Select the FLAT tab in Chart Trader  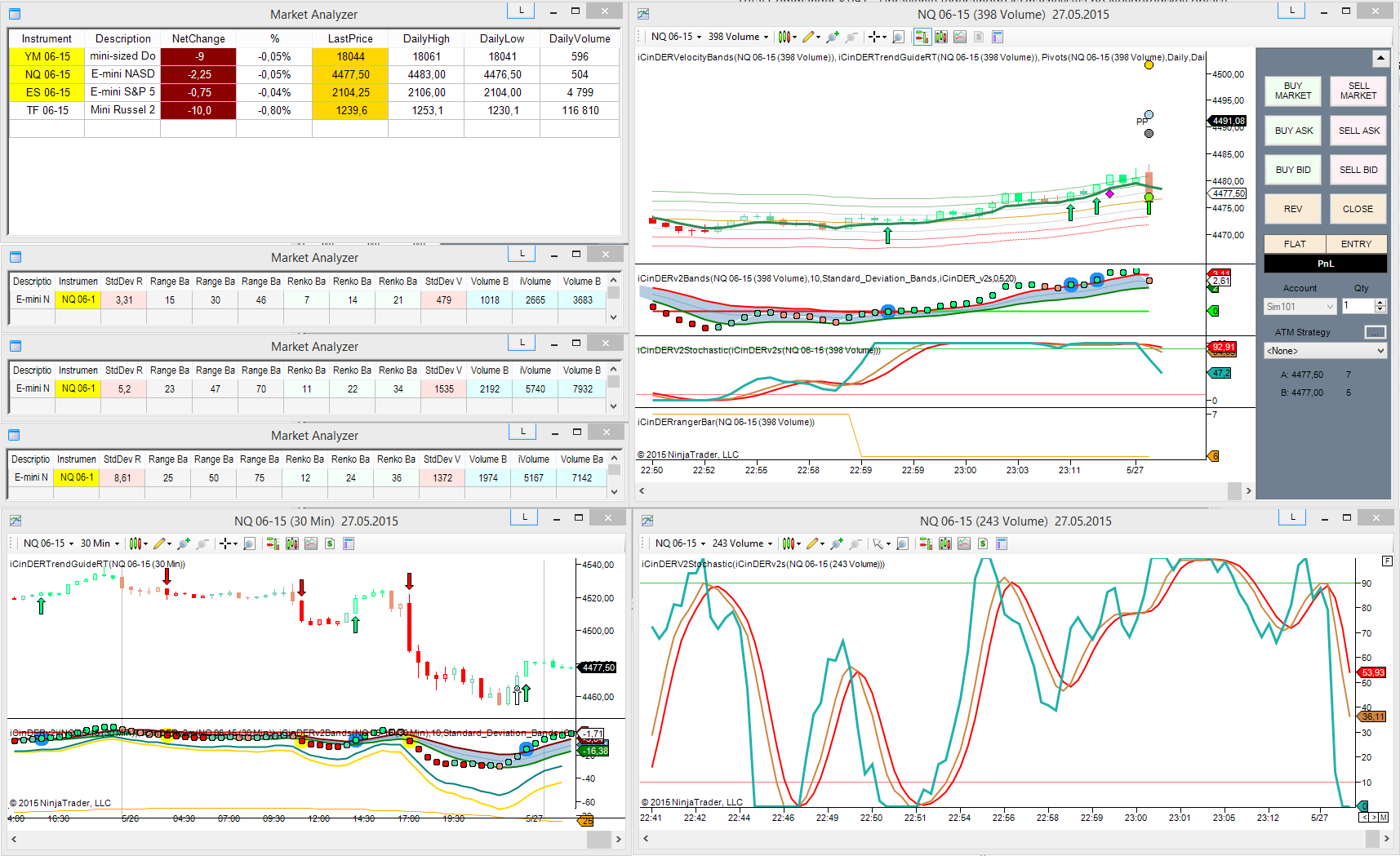click(1294, 244)
